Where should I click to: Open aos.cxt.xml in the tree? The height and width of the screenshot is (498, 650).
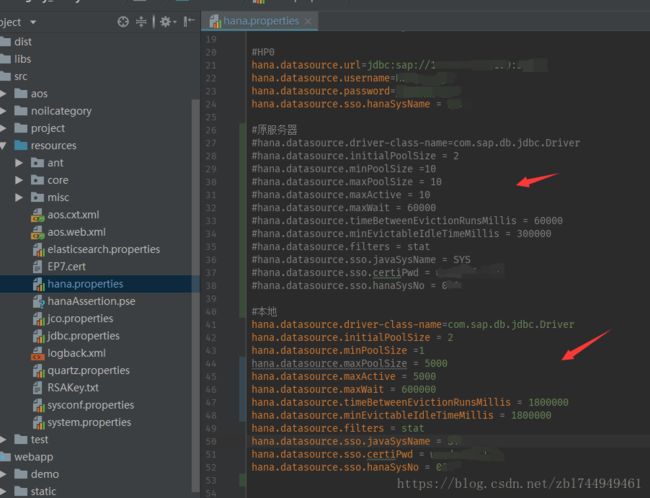pyautogui.click(x=73, y=215)
